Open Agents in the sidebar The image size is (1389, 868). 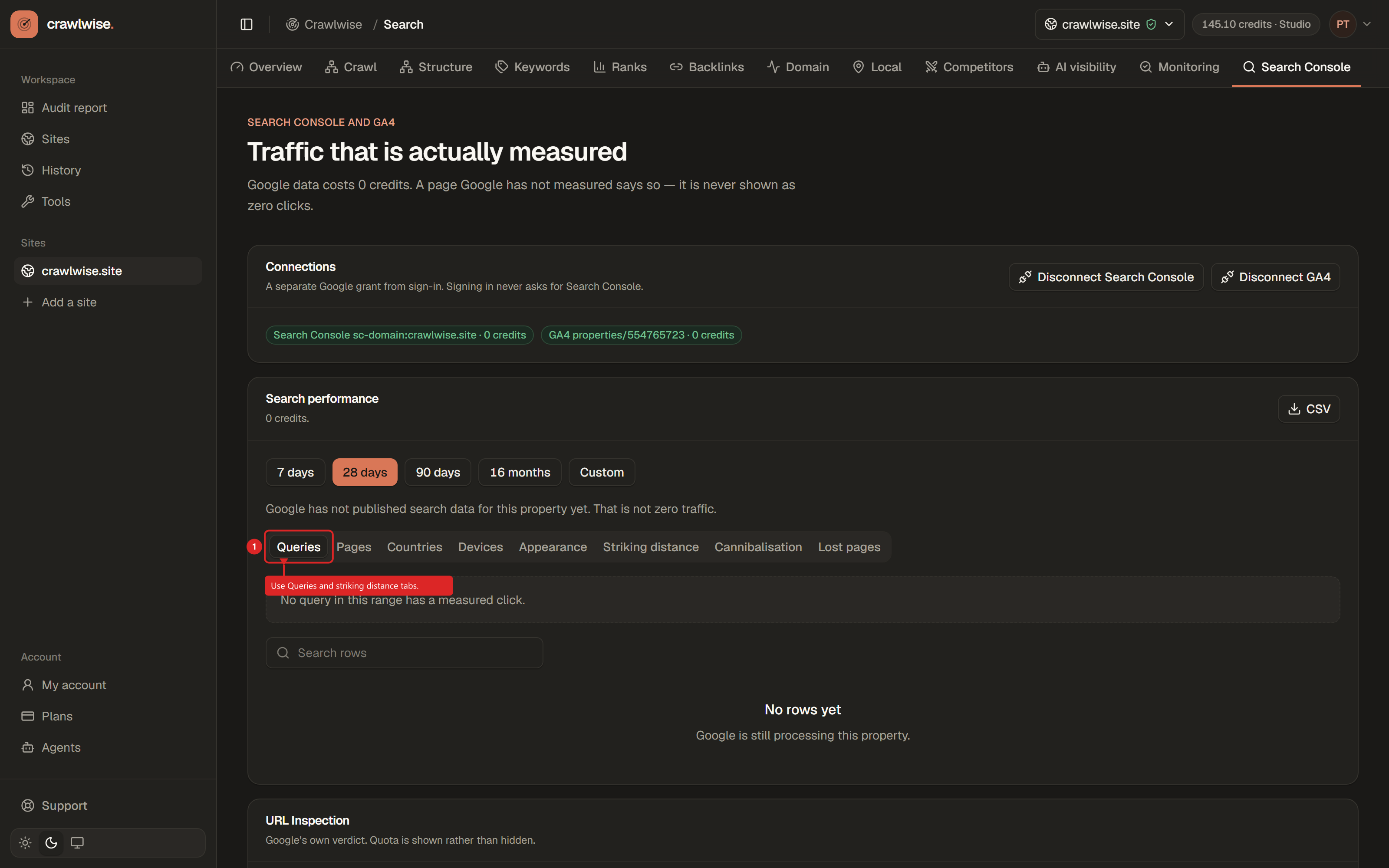tap(108, 747)
